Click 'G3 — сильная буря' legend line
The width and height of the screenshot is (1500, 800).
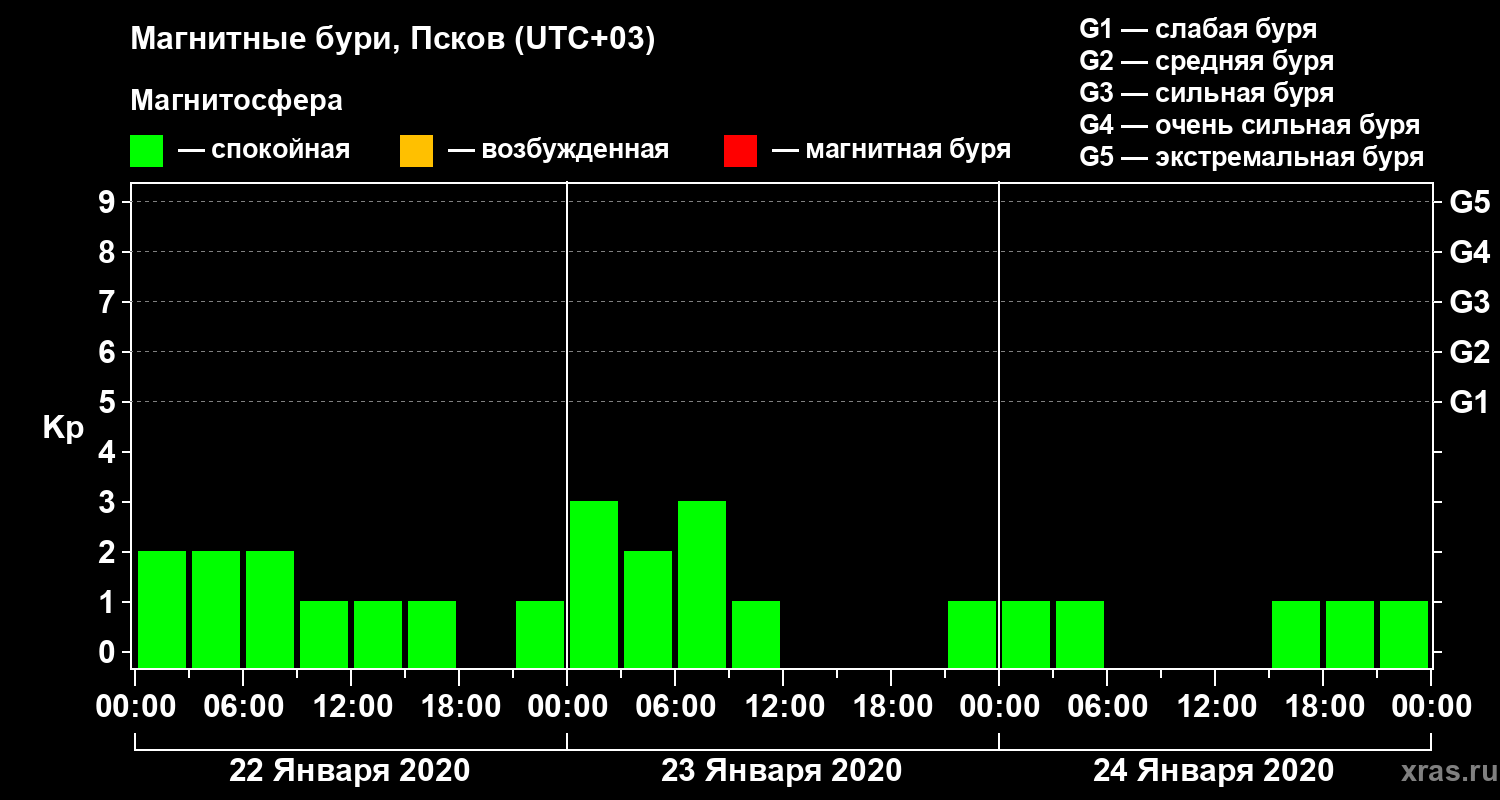click(x=1206, y=93)
